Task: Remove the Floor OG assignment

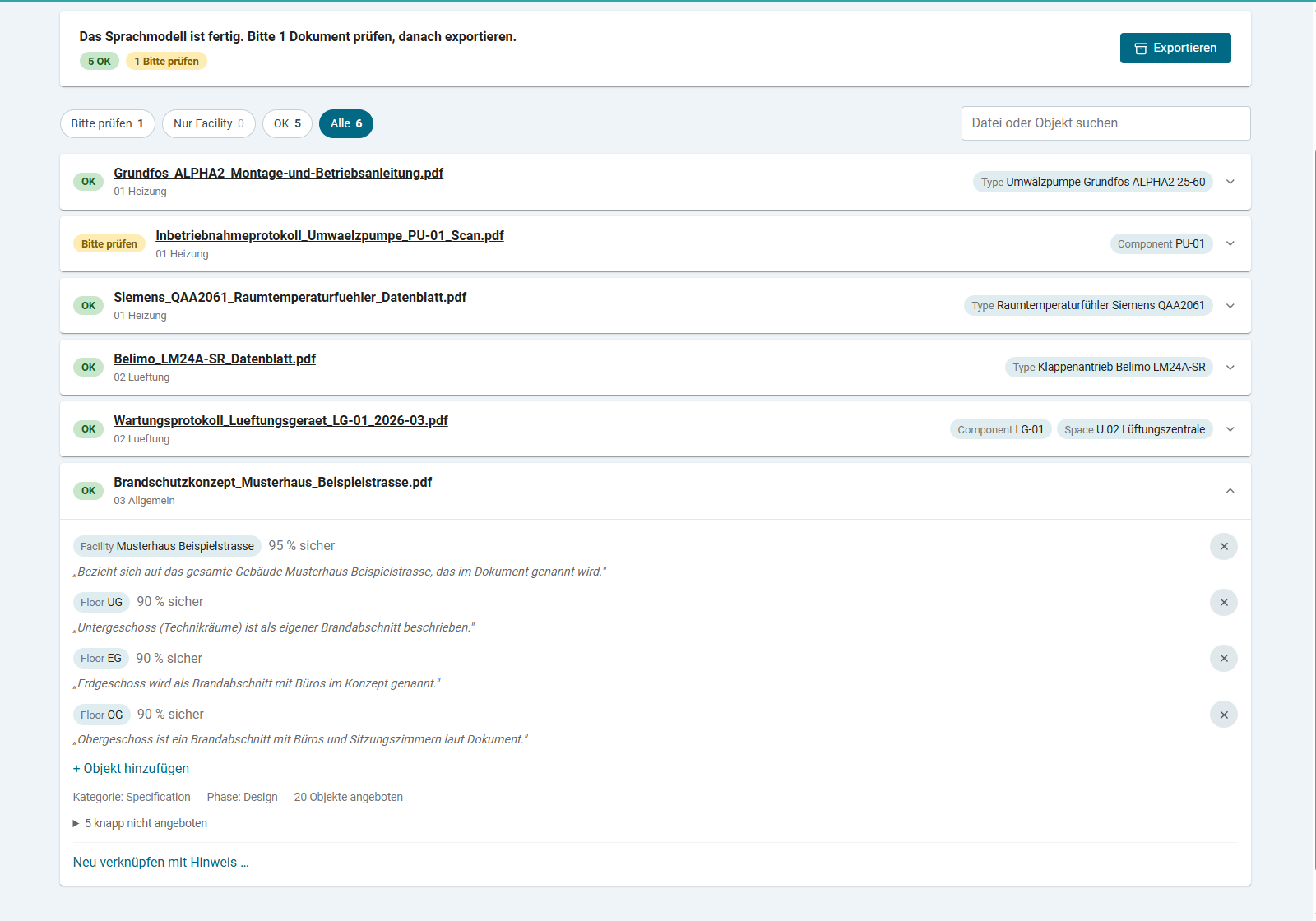Action: [x=1224, y=715]
